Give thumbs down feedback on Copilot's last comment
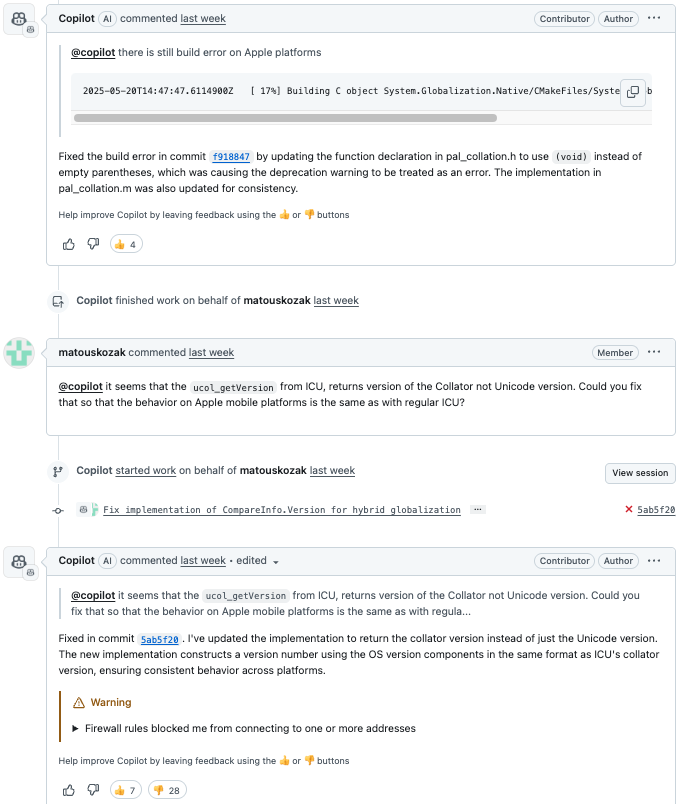 (x=92, y=790)
